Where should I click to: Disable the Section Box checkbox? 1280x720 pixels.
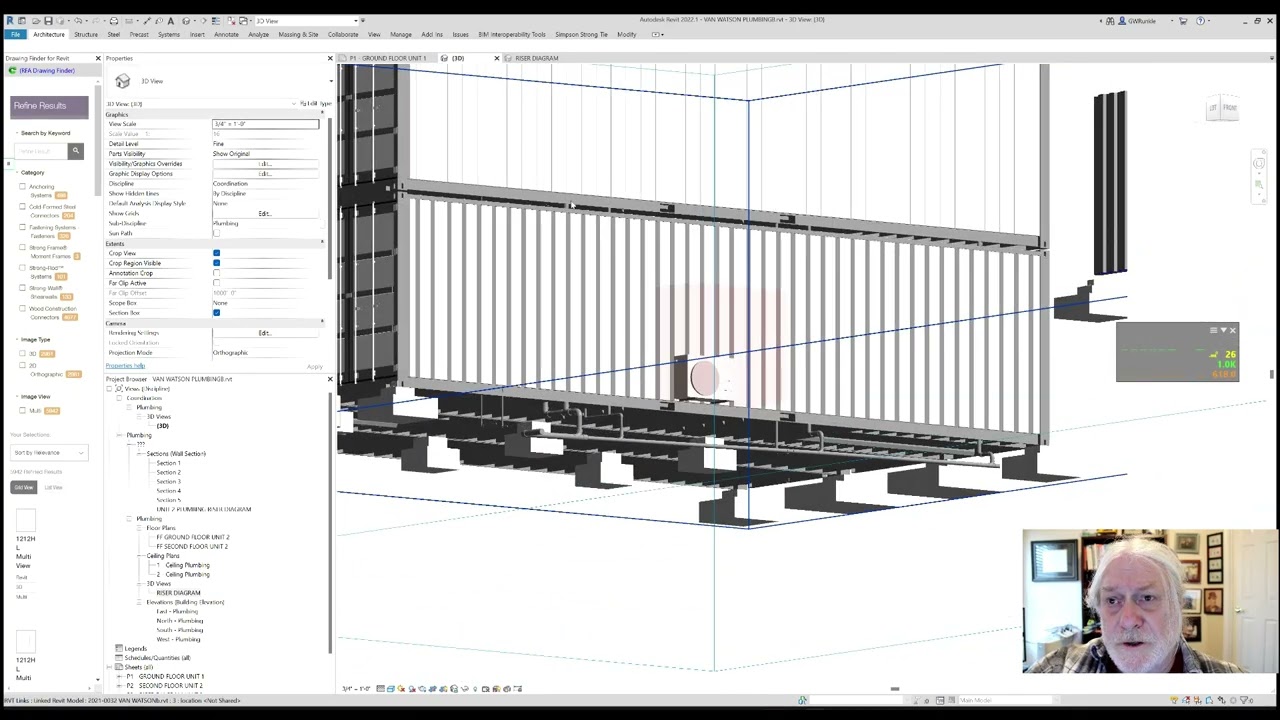[216, 313]
